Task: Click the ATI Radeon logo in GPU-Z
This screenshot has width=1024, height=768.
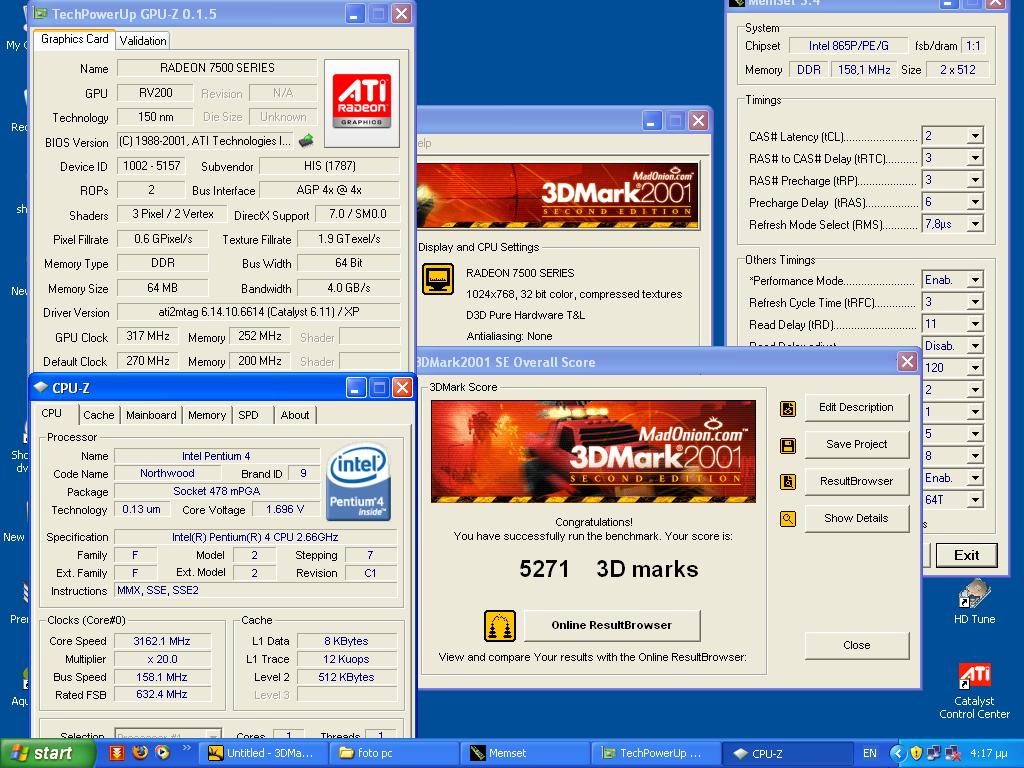Action: tap(362, 103)
